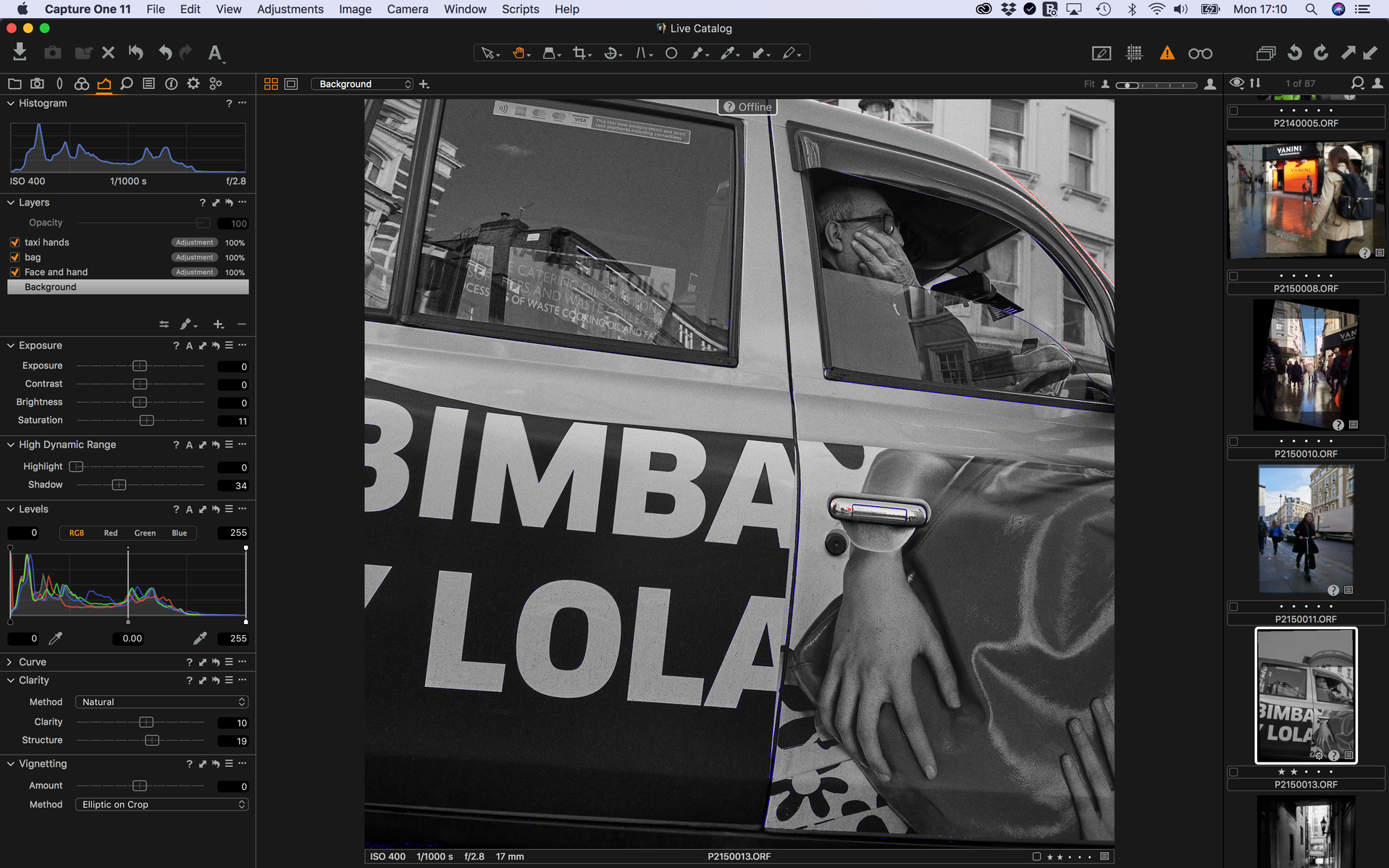Open the Color circles tool tab

click(82, 84)
